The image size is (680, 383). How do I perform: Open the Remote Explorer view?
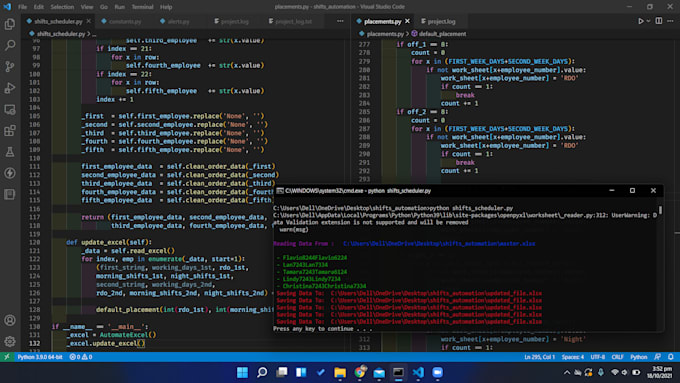click(10, 109)
